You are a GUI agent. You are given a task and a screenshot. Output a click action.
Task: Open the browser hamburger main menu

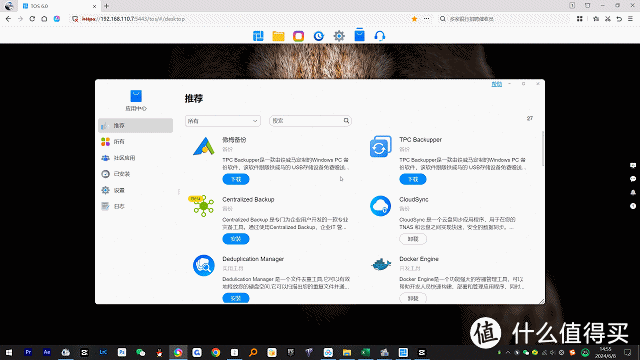coord(631,19)
